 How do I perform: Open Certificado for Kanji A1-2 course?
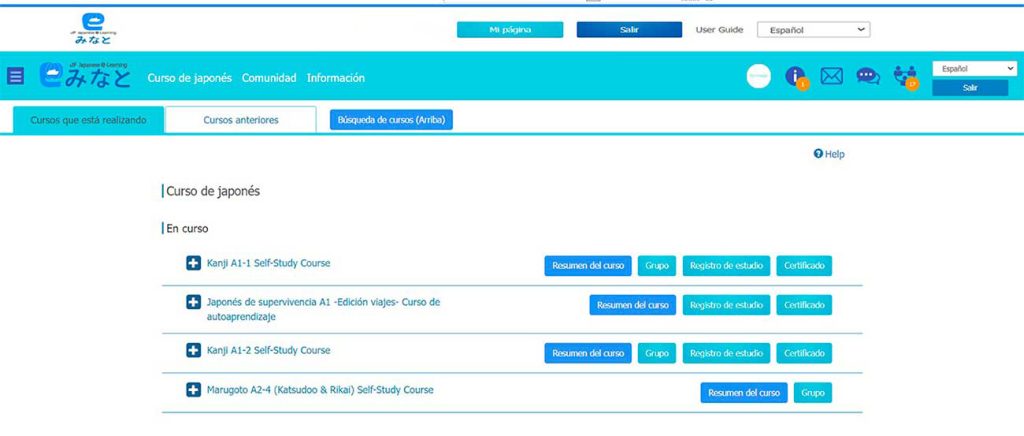(x=804, y=353)
